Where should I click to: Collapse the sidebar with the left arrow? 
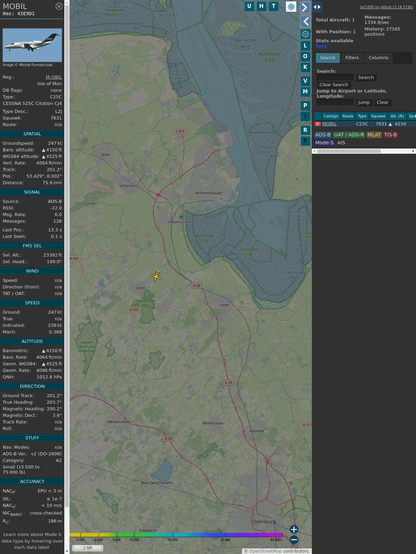point(305,22)
